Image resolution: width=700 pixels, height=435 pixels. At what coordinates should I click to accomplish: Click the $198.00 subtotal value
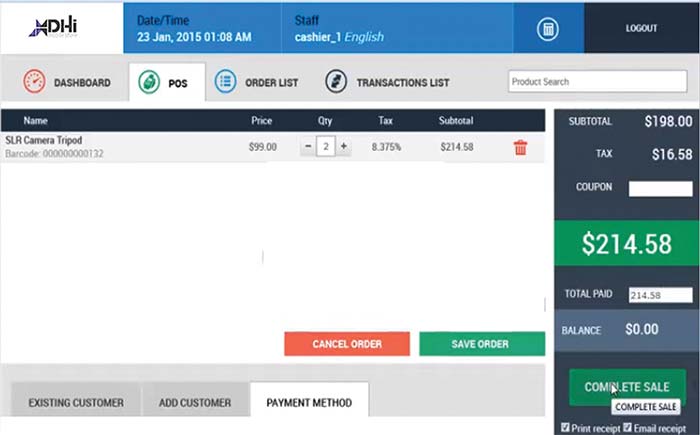point(668,121)
